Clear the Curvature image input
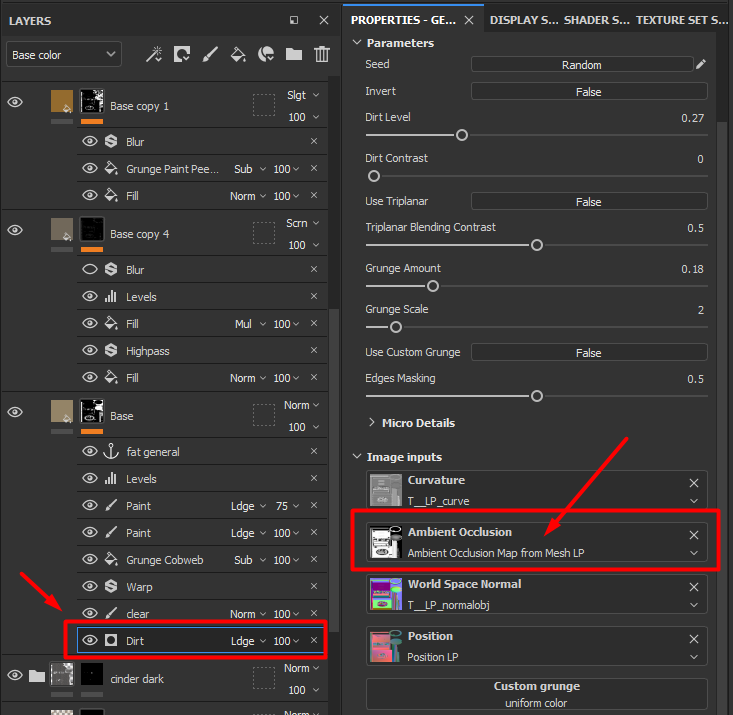The height and width of the screenshot is (715, 733). (694, 483)
